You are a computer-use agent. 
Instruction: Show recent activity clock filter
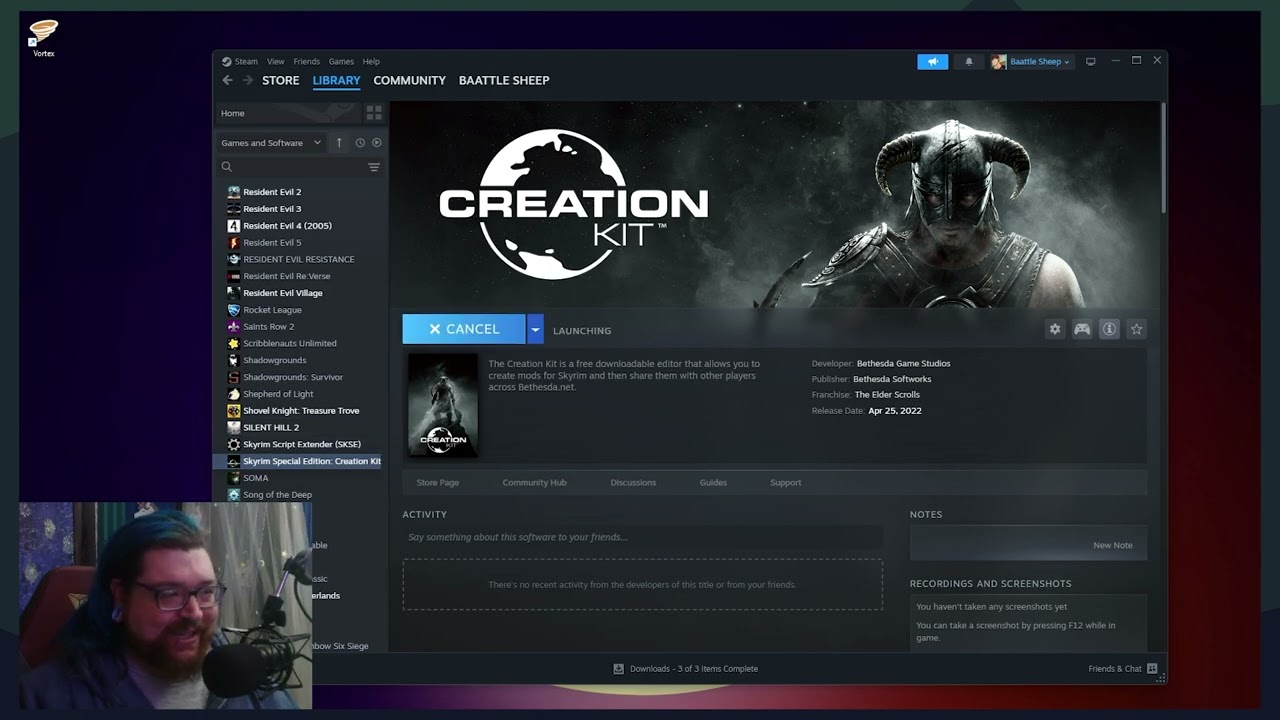[x=360, y=143]
